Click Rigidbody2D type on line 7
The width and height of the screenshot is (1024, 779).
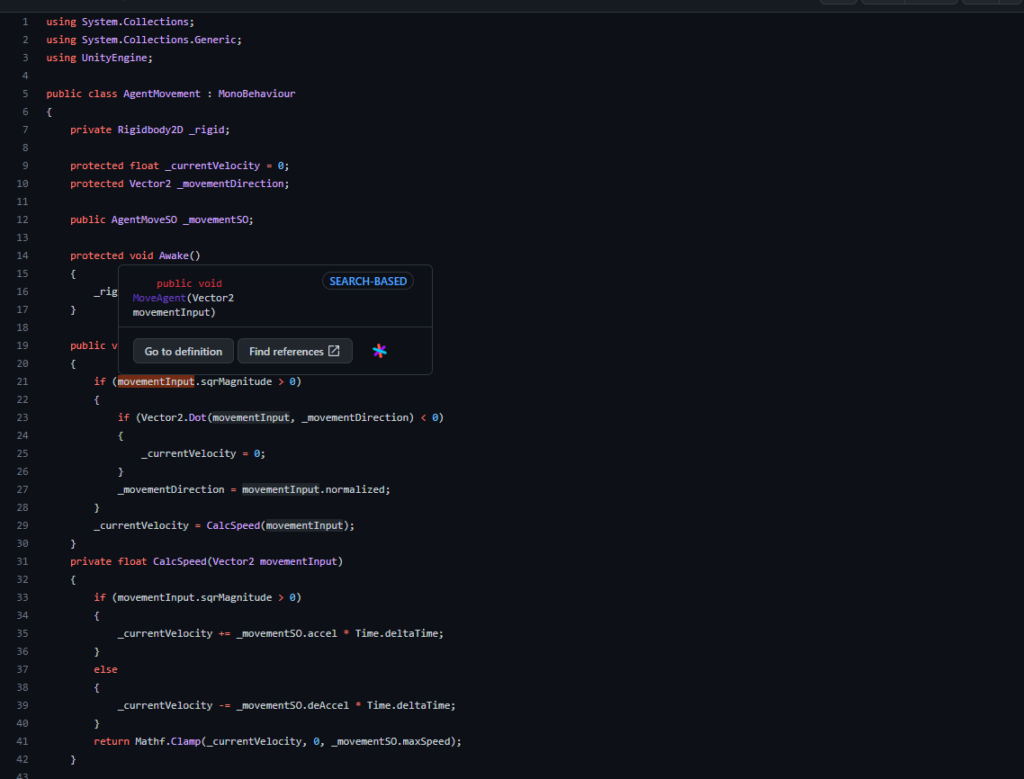tap(150, 129)
